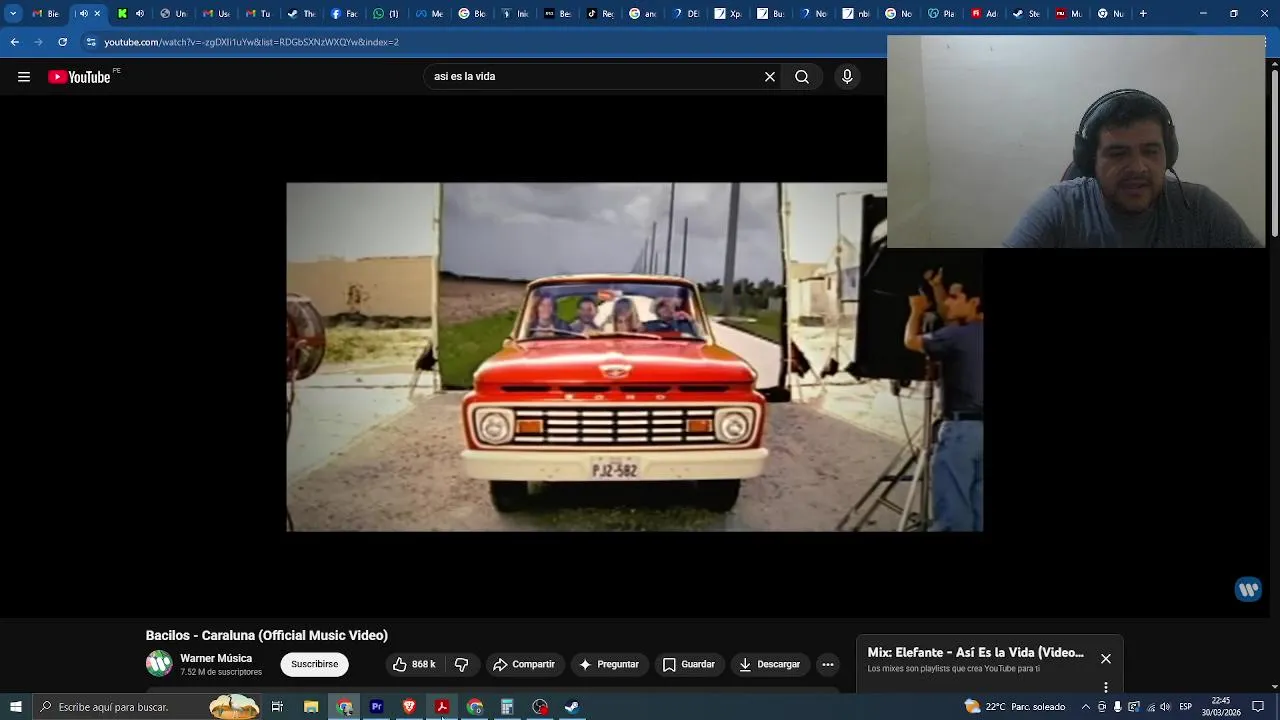Clear the search text with X

pyautogui.click(x=770, y=77)
